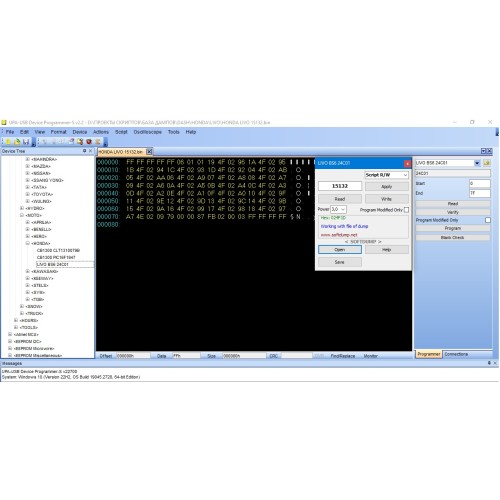Click the red round toolbar icon

click(89, 142)
